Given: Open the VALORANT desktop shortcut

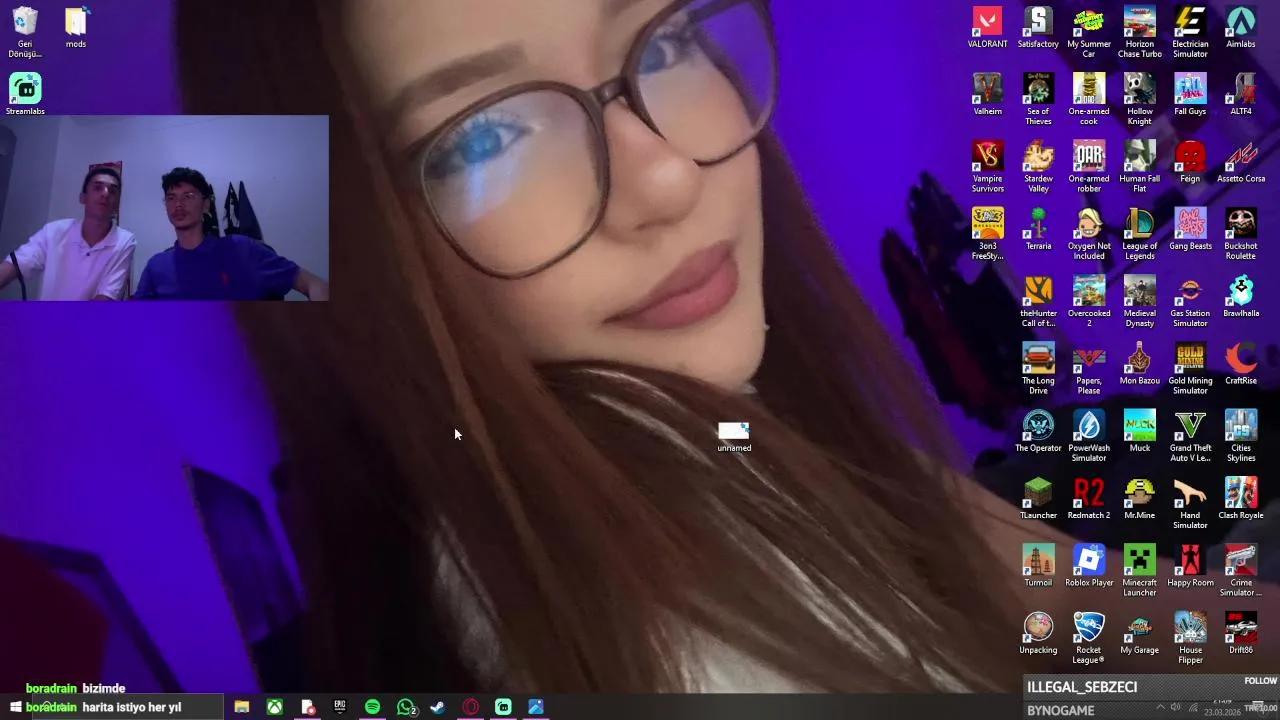Looking at the screenshot, I should pos(987,28).
